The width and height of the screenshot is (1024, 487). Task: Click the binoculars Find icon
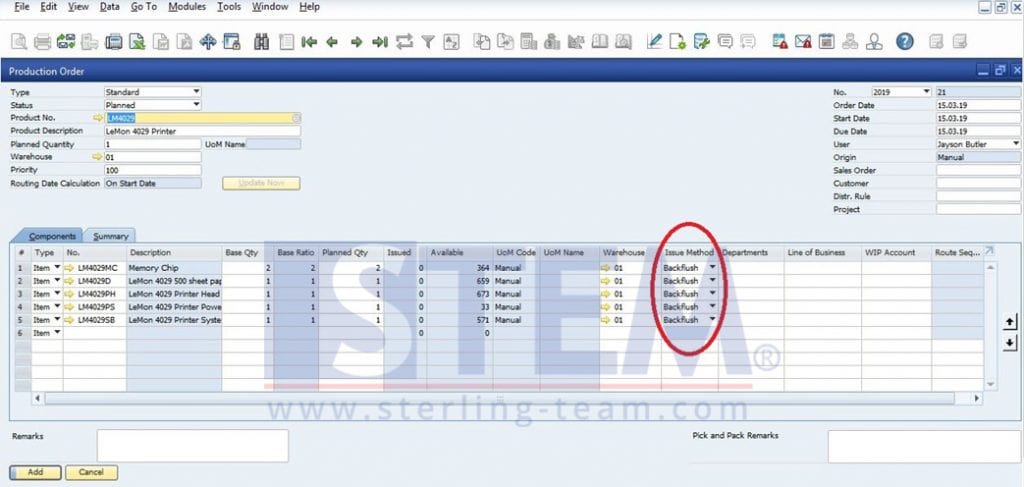click(x=263, y=42)
